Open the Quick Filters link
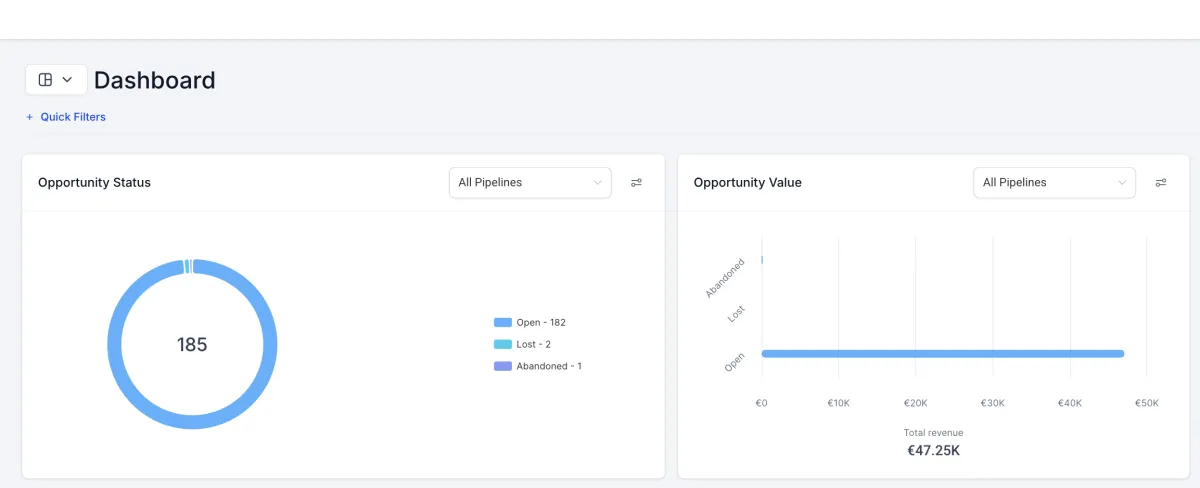Screen dimensions: 1200x488 (73, 117)
